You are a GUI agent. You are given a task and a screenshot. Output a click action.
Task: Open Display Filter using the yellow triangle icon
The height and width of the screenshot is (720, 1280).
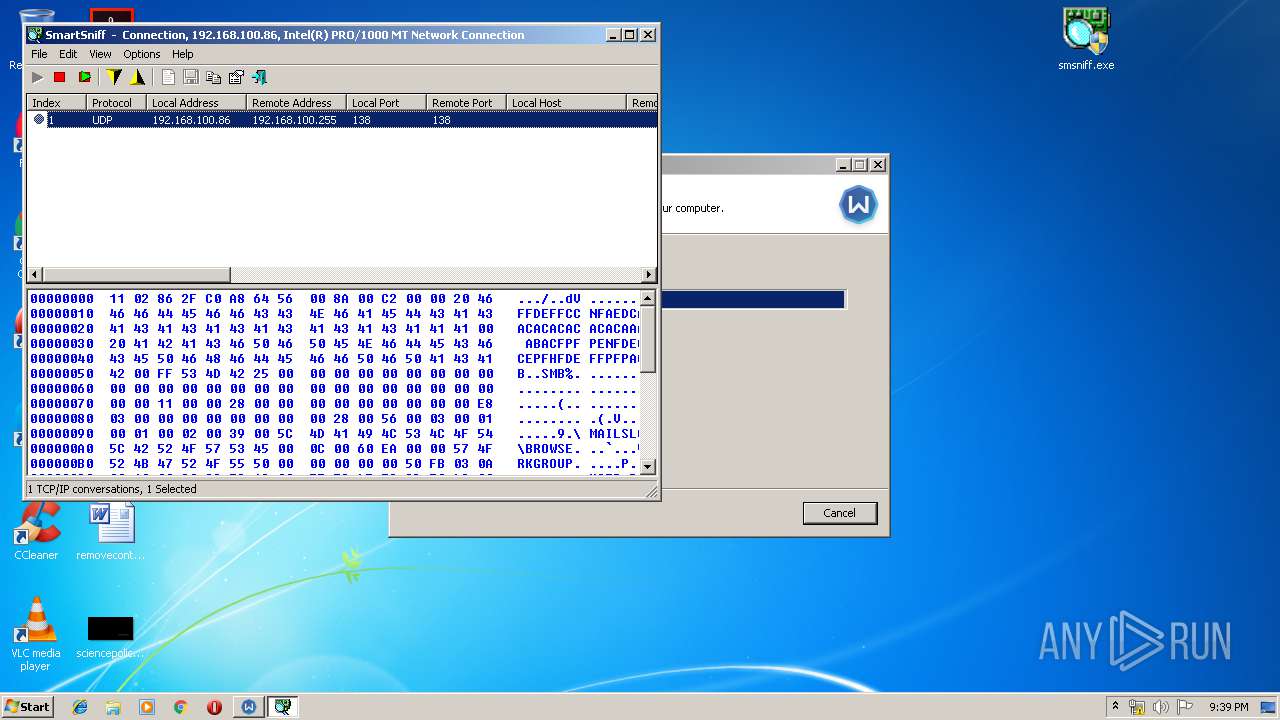(x=137, y=77)
